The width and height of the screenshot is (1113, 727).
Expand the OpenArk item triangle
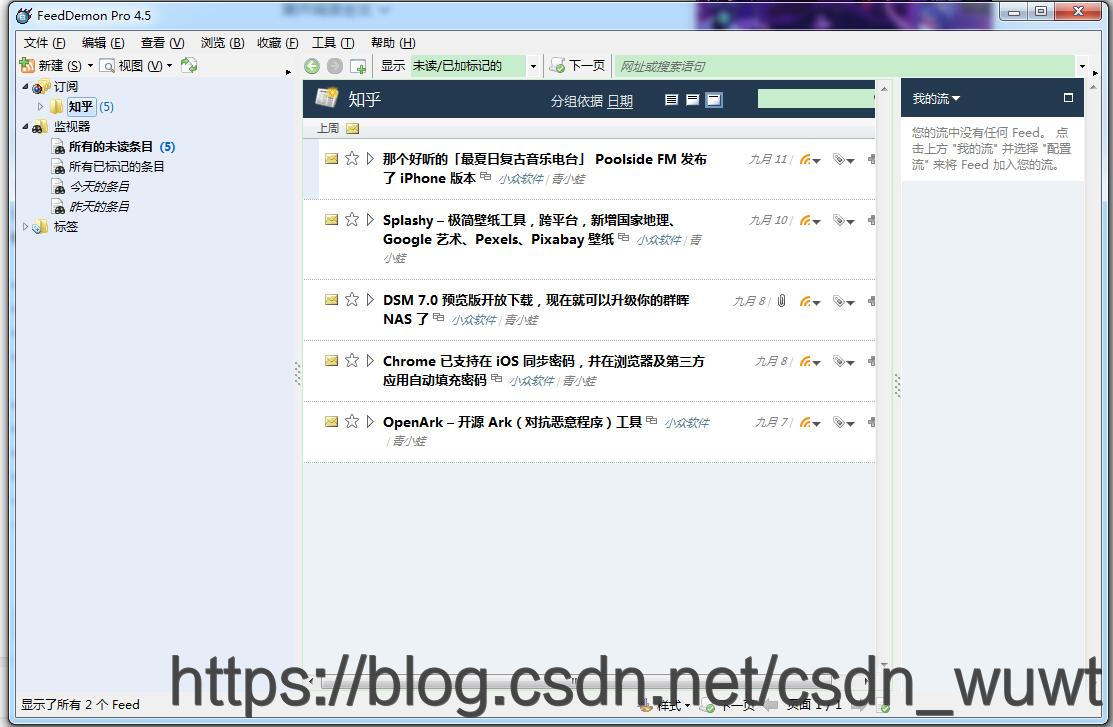(x=370, y=422)
